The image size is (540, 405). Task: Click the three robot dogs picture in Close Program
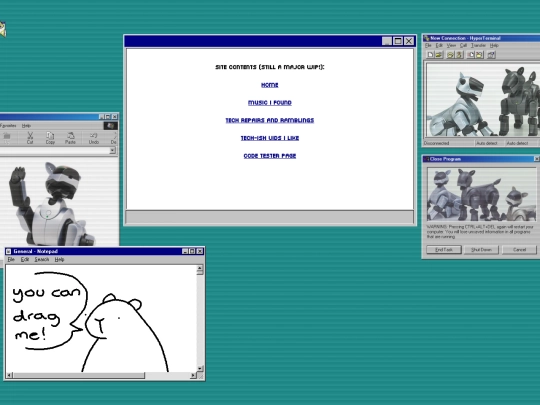[x=481, y=195]
